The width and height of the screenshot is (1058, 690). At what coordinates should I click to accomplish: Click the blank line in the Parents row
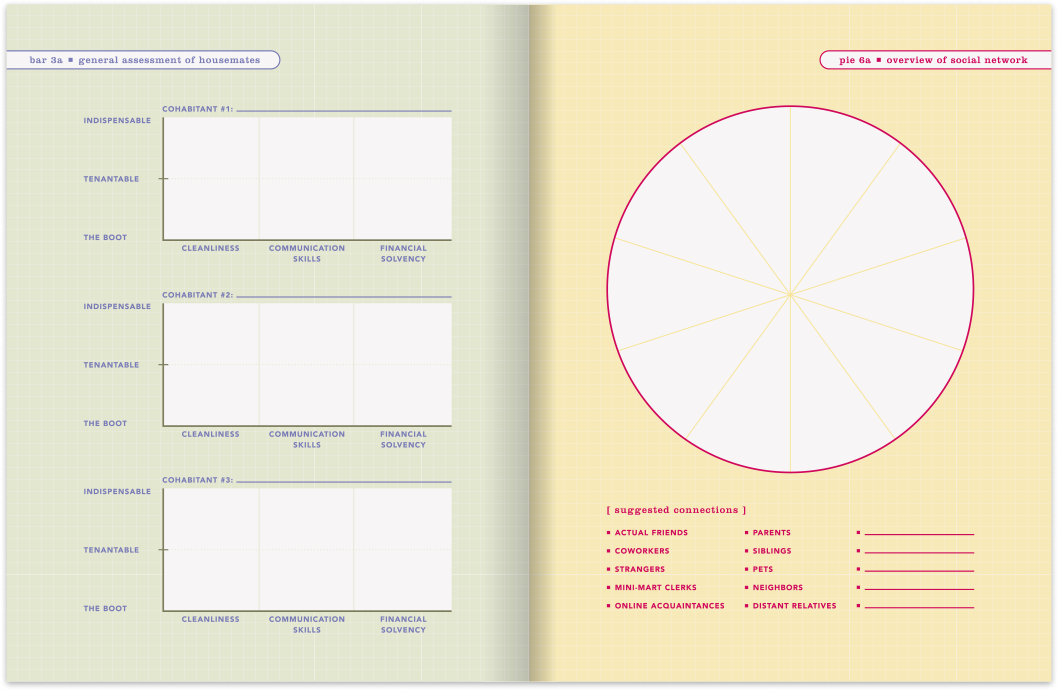coord(919,534)
